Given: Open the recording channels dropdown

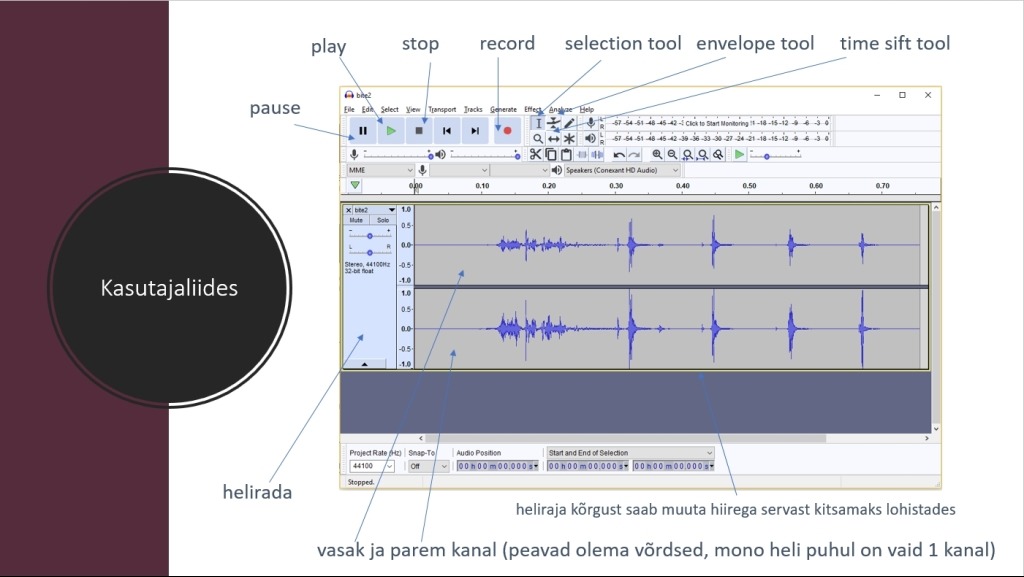Looking at the screenshot, I should point(520,170).
